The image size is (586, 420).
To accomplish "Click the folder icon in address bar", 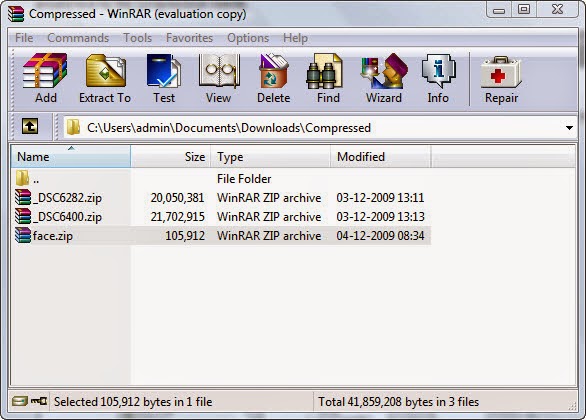I will [73, 127].
